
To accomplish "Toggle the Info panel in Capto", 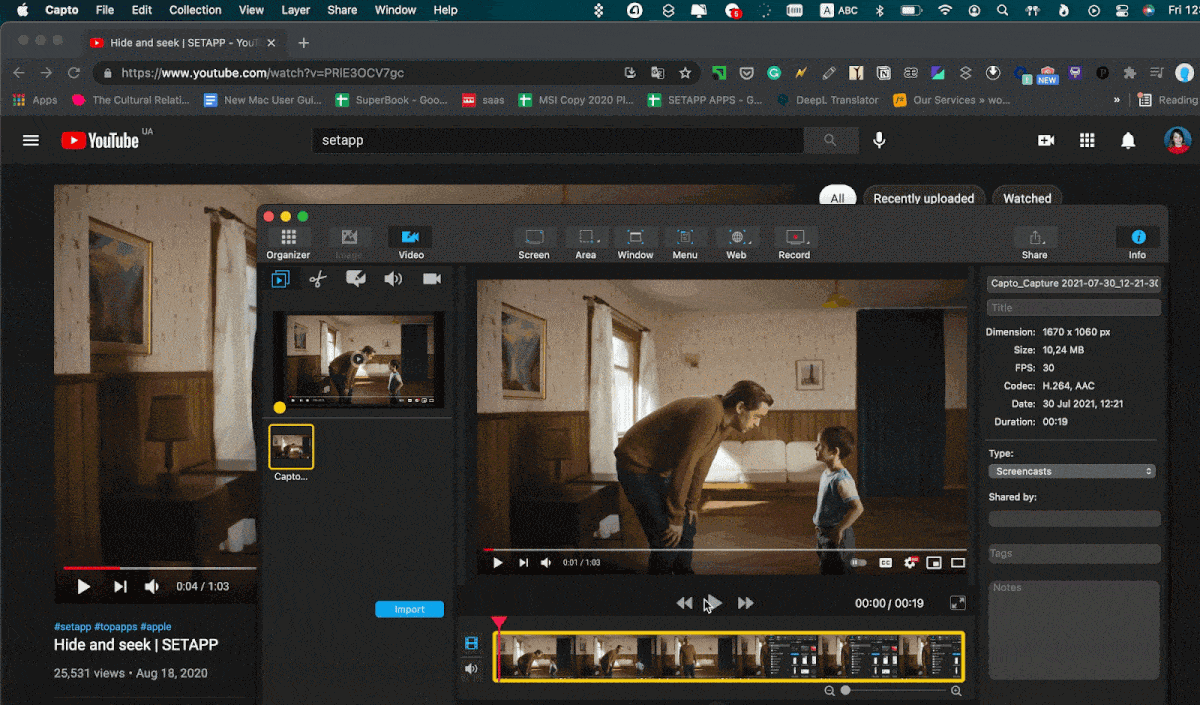I will point(1138,243).
